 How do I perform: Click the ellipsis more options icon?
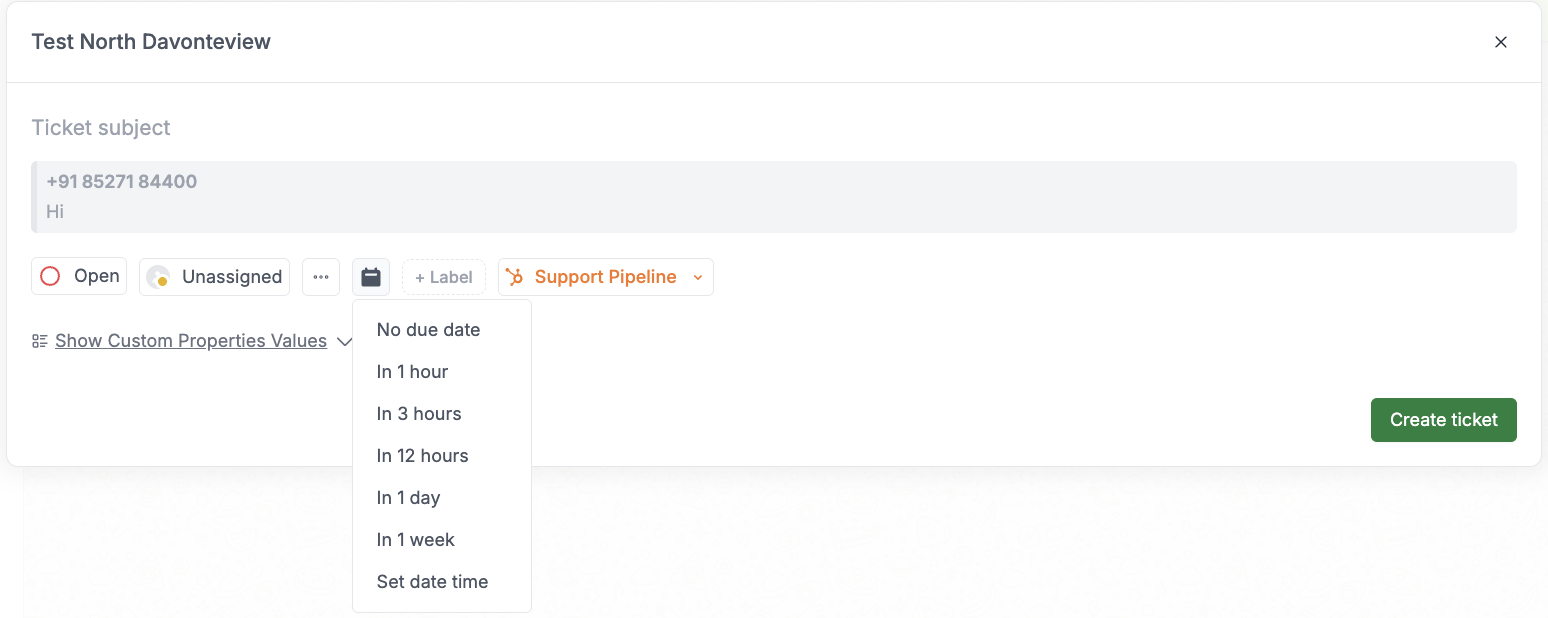[x=321, y=276]
